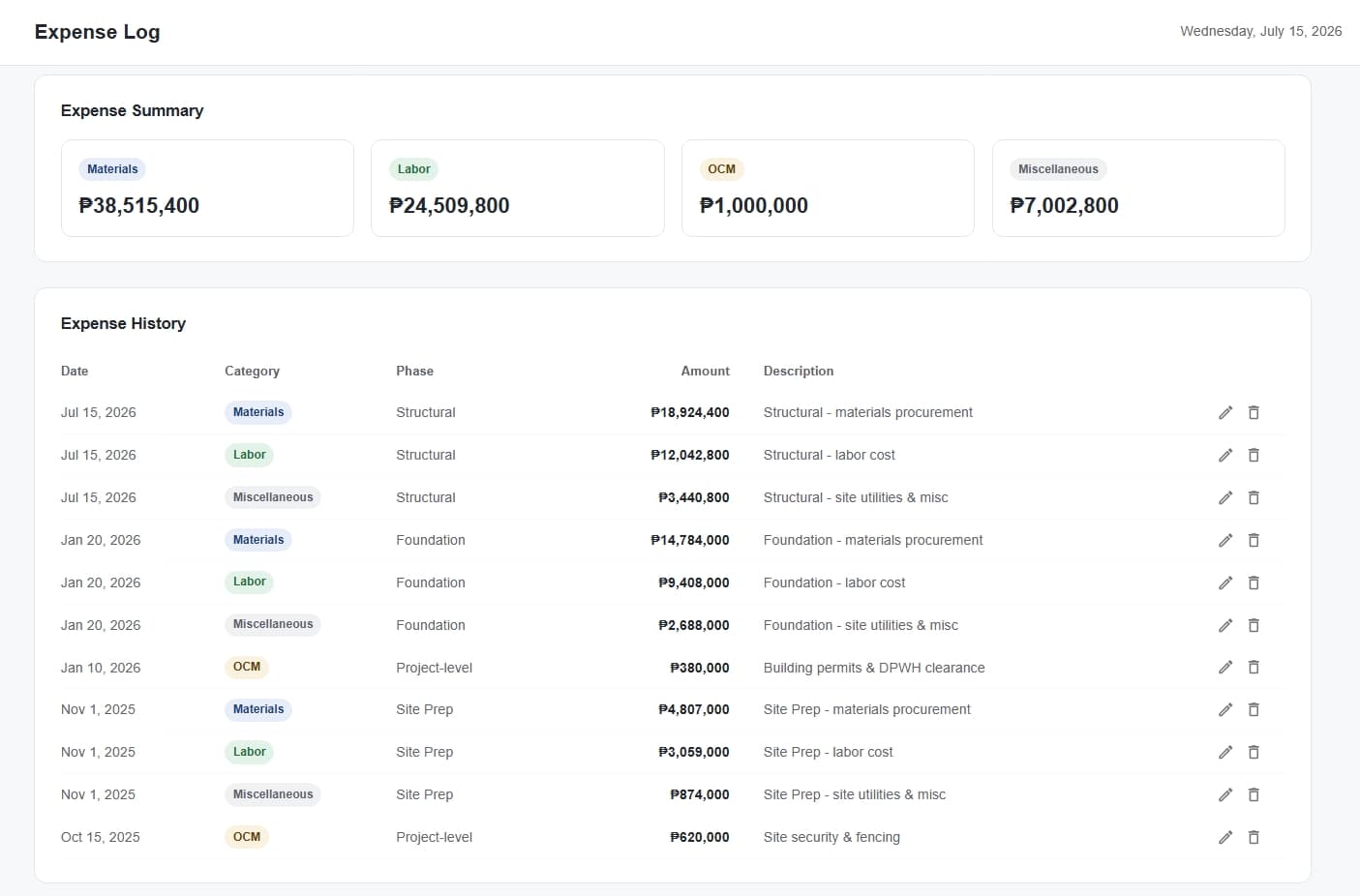Open the Miscellaneous summary card
Viewport: 1360px width, 896px height.
(x=1138, y=188)
